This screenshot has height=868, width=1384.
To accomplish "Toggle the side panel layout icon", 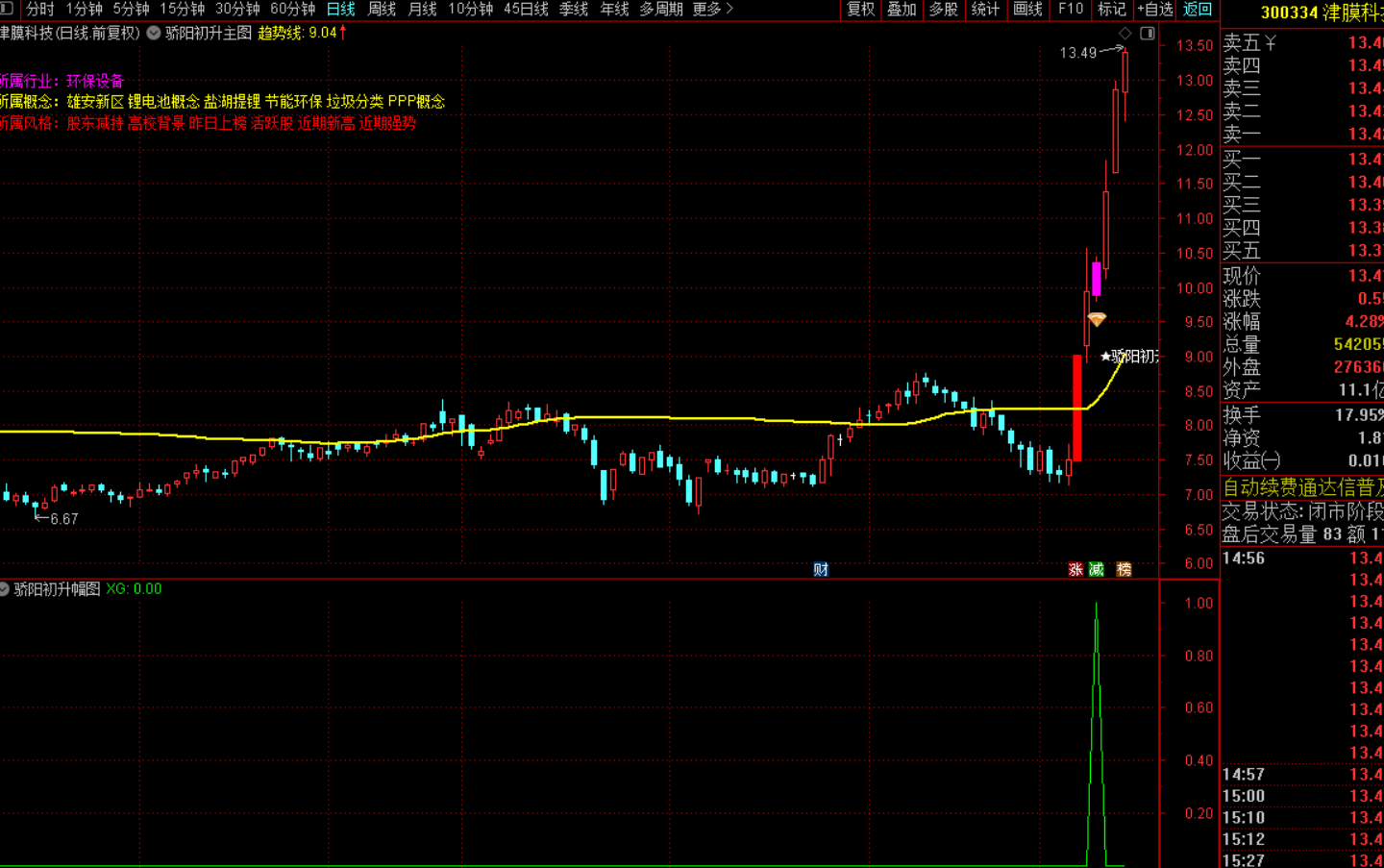I will (x=1147, y=34).
